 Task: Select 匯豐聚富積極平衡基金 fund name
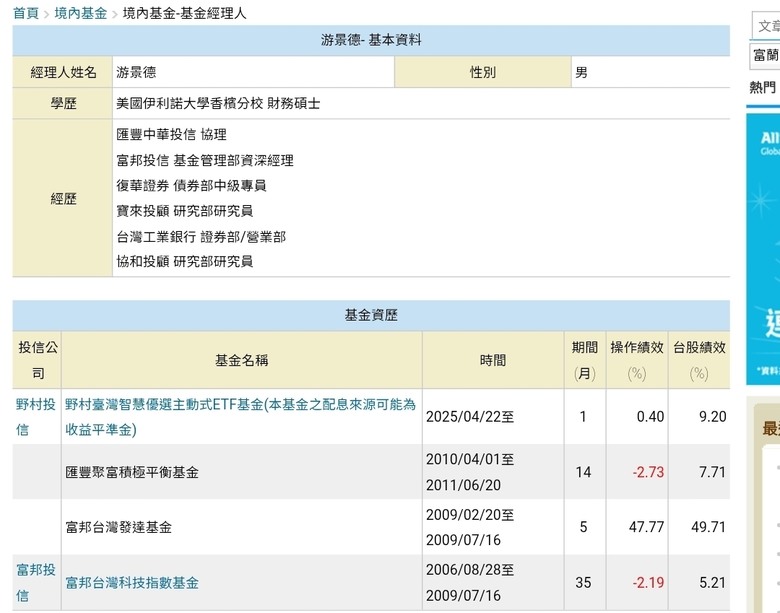(132, 472)
